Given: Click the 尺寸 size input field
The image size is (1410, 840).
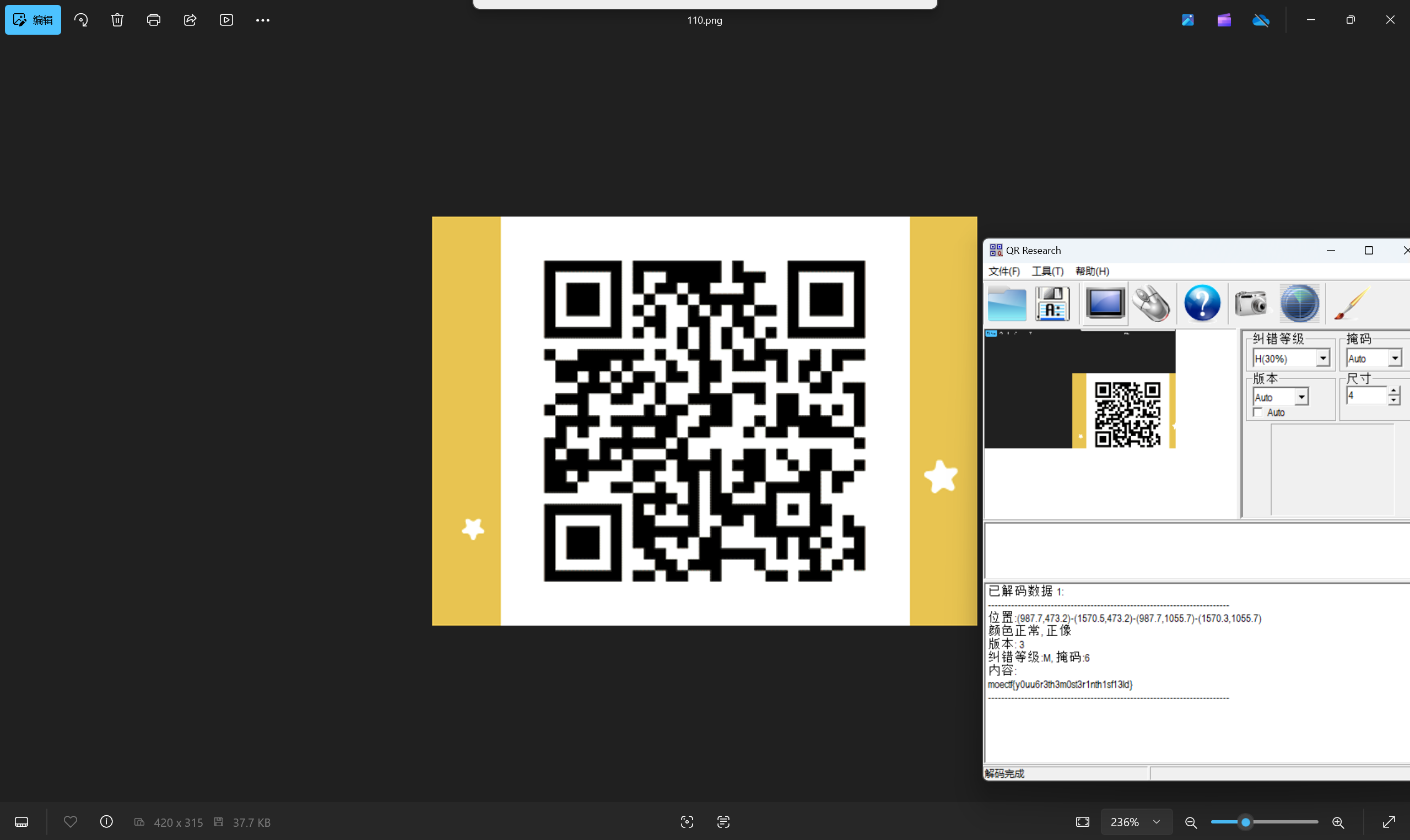Looking at the screenshot, I should pyautogui.click(x=1366, y=395).
